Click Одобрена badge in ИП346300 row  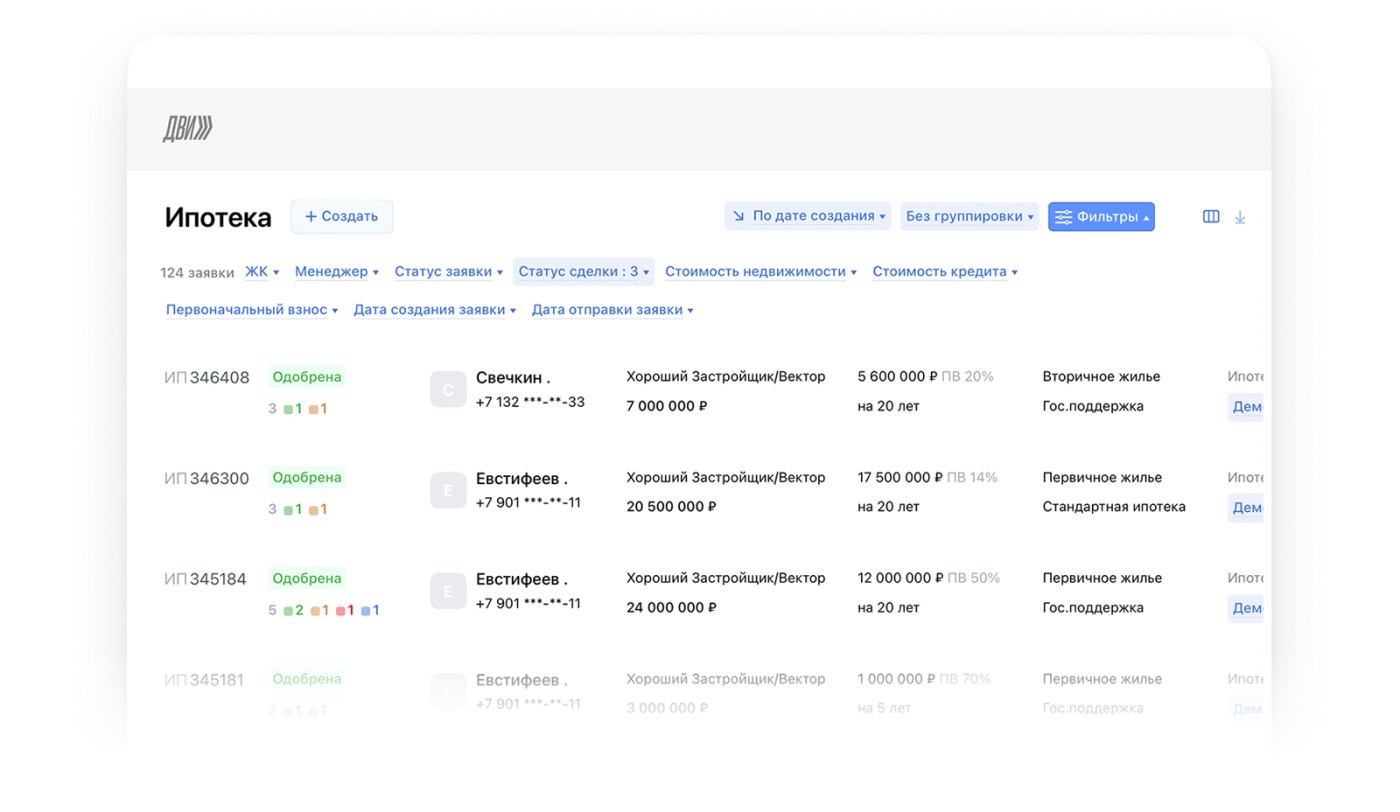click(307, 477)
